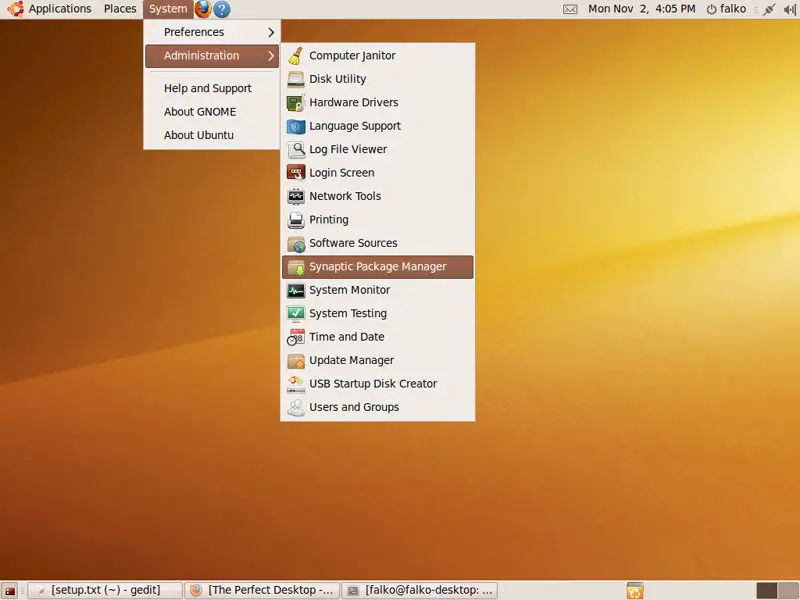This screenshot has height=600, width=800.
Task: Click the Synaptic Package Manager icon
Action: pos(295,267)
